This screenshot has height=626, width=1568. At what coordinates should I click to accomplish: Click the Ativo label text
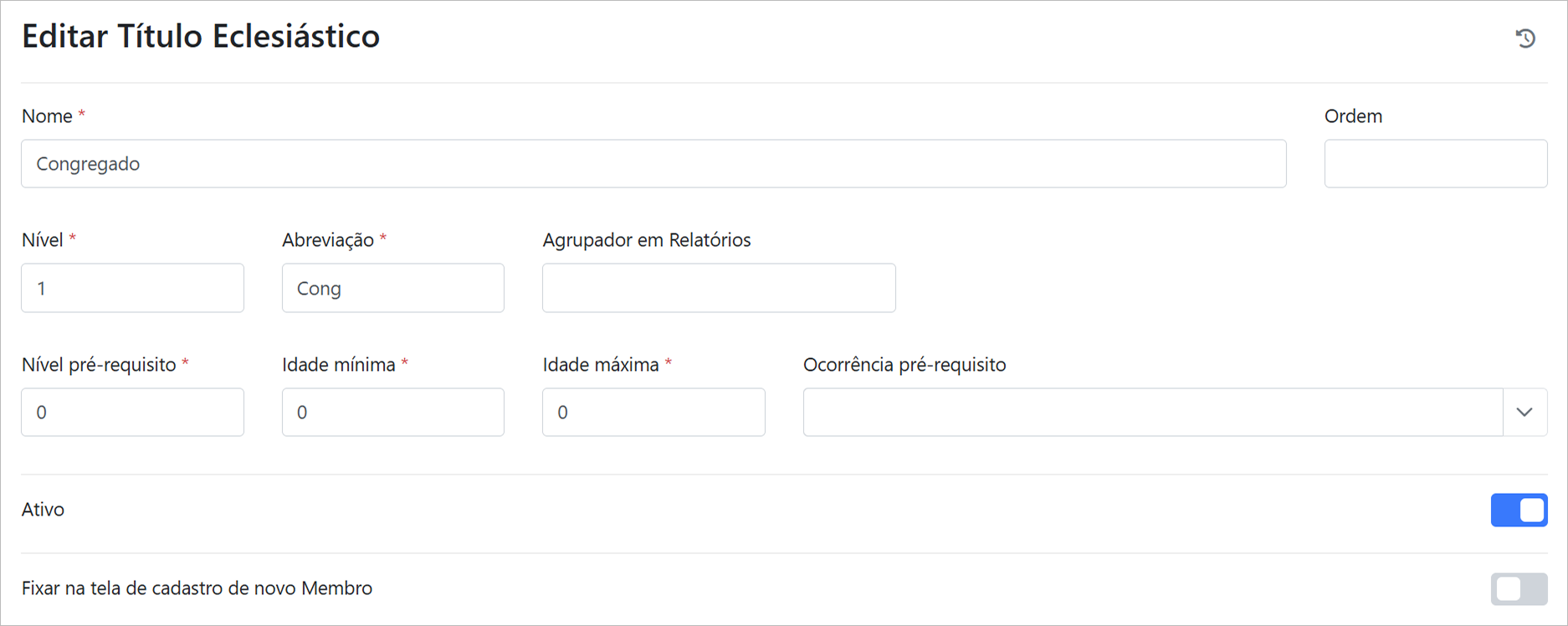click(43, 510)
